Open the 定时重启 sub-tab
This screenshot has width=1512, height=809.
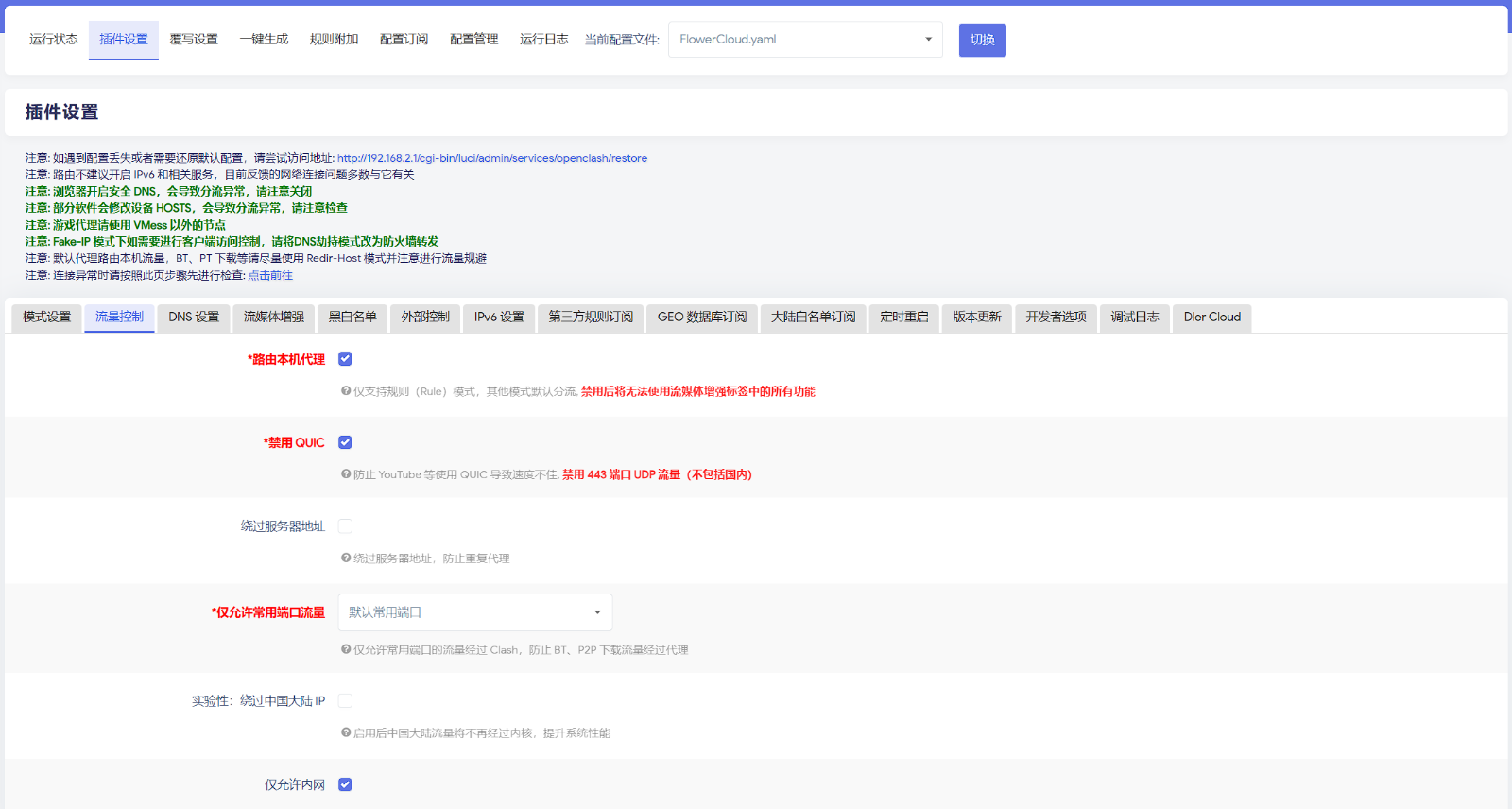click(904, 318)
